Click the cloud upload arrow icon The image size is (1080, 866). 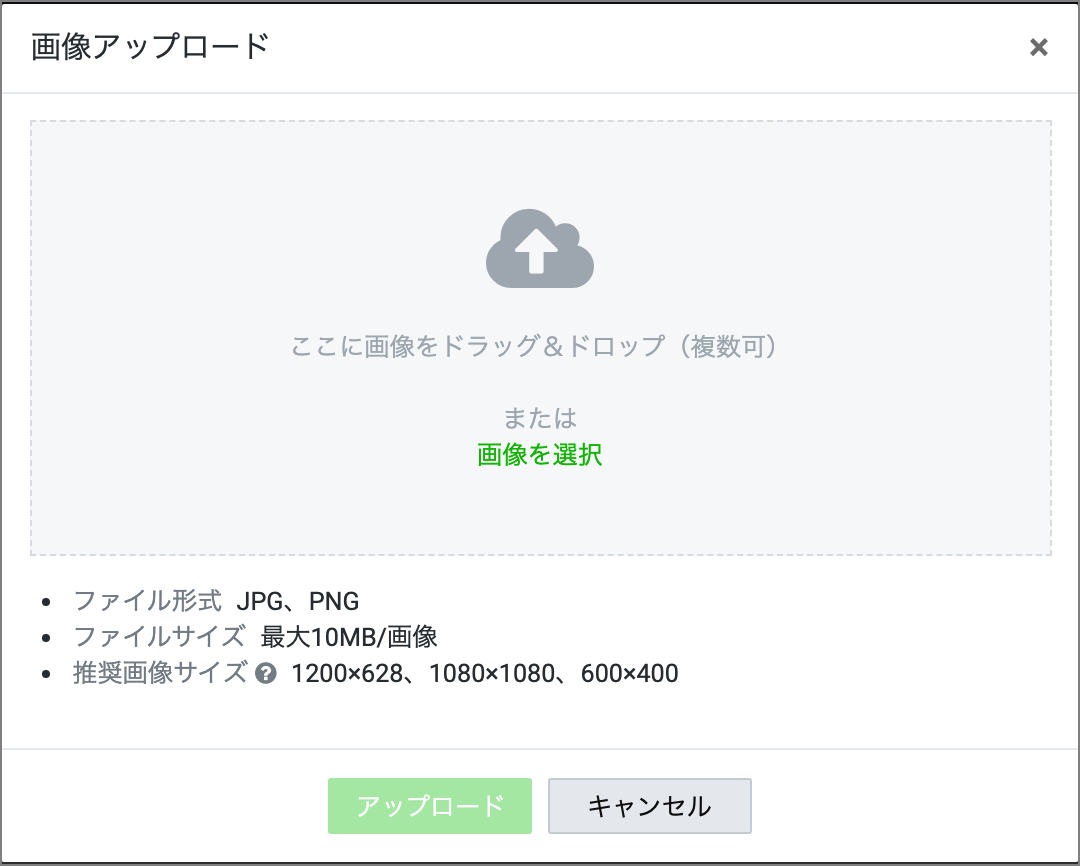[540, 252]
